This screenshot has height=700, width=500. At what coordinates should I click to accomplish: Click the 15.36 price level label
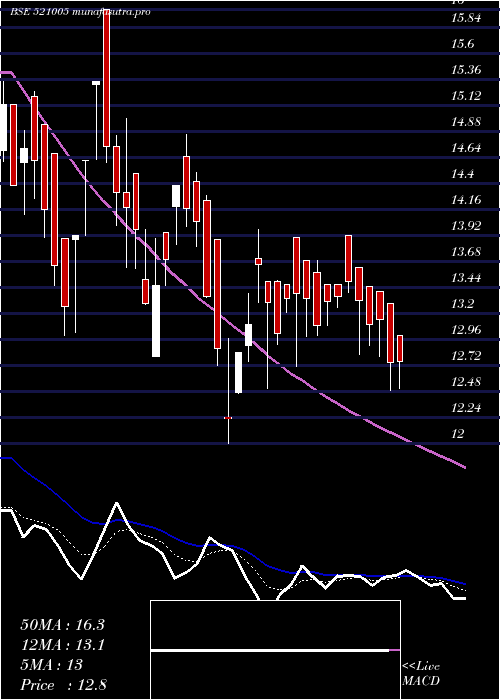click(467, 70)
